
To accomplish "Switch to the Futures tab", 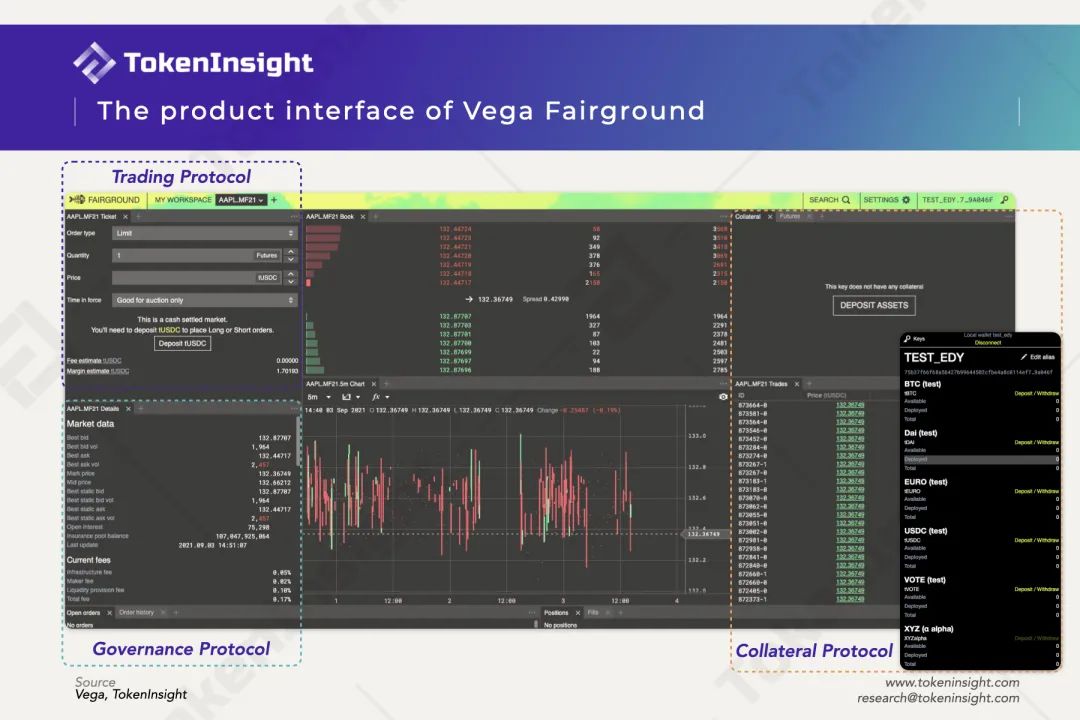I will click(x=790, y=216).
